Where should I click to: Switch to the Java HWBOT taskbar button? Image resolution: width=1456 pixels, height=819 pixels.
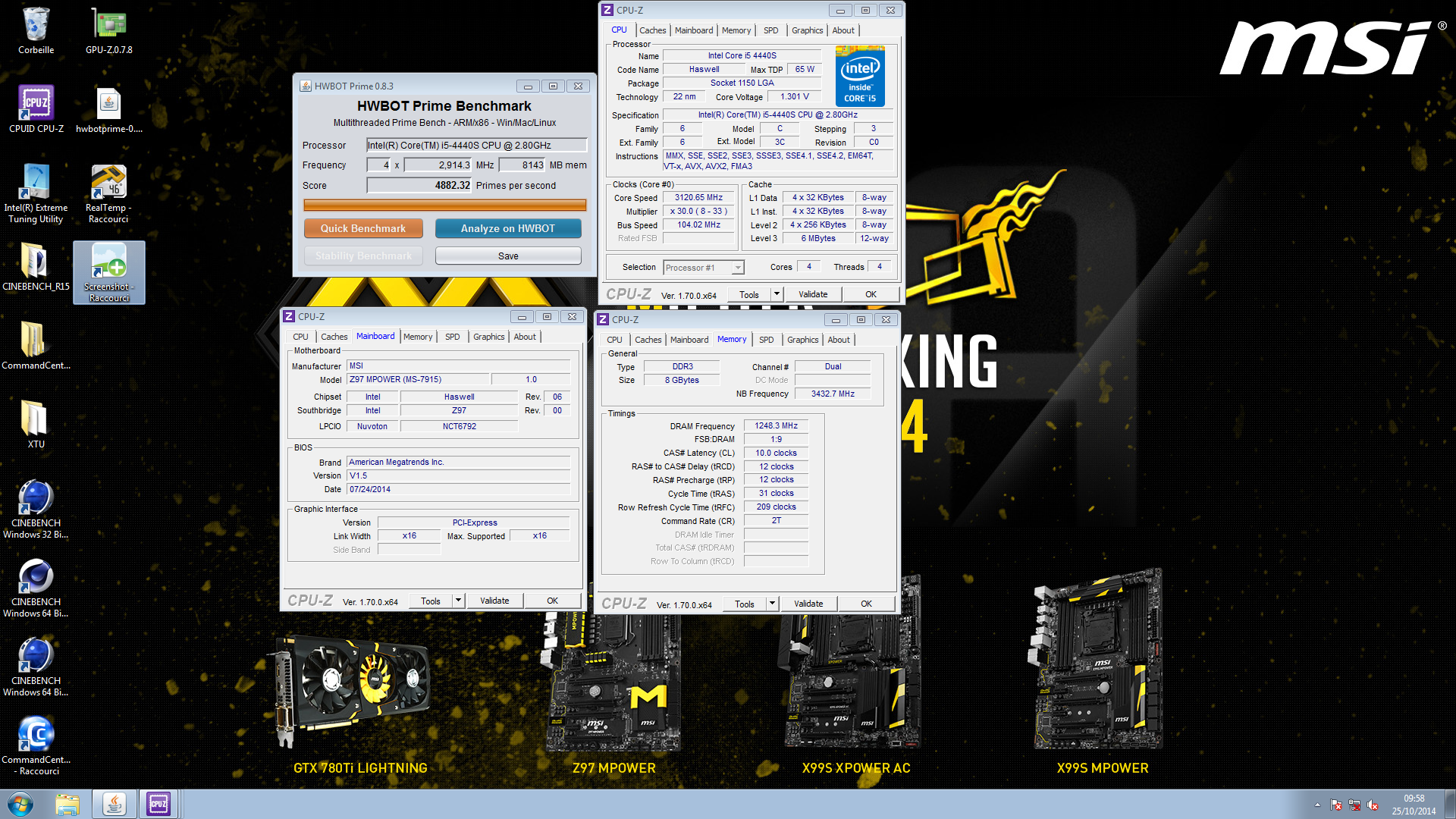(x=114, y=804)
